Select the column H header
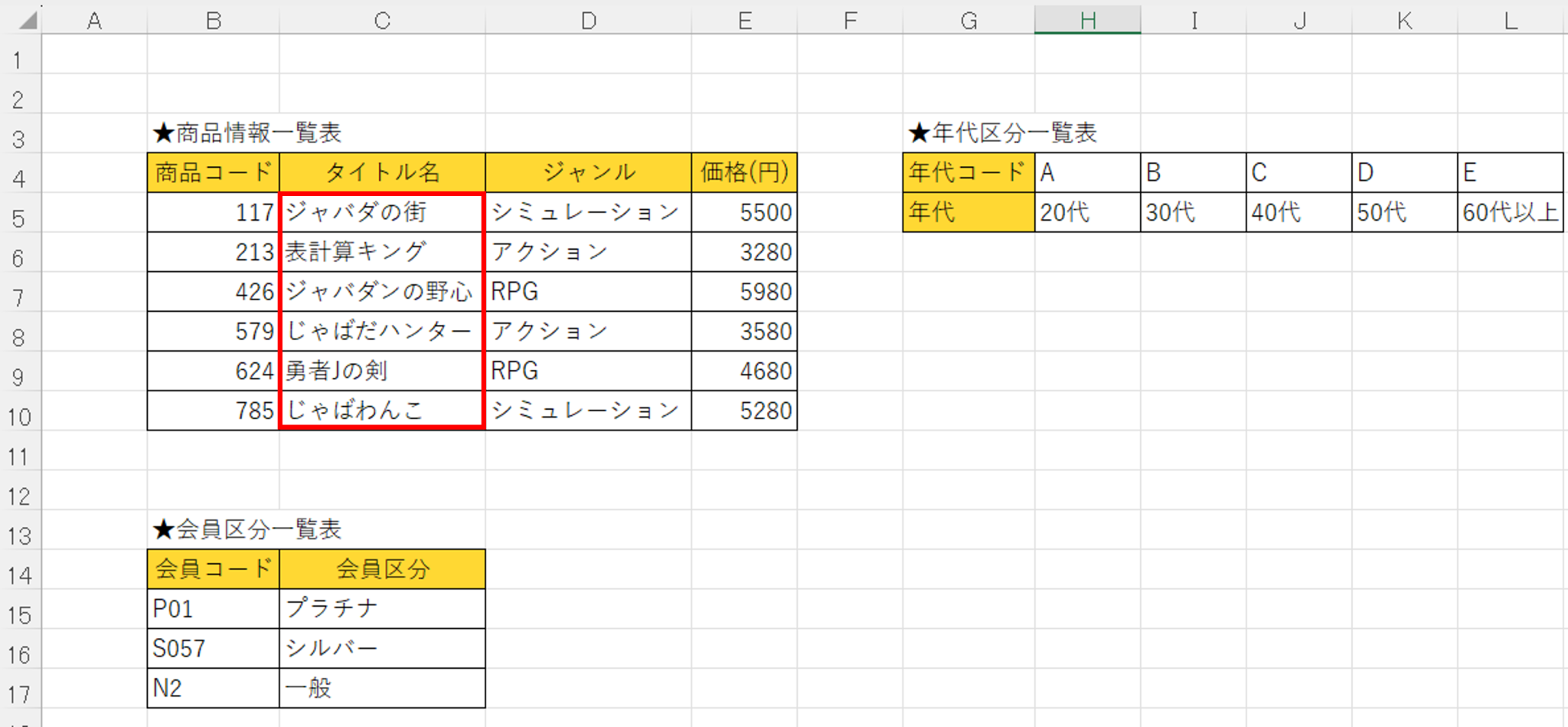Screen dimensions: 1568x727 [x=1086, y=21]
